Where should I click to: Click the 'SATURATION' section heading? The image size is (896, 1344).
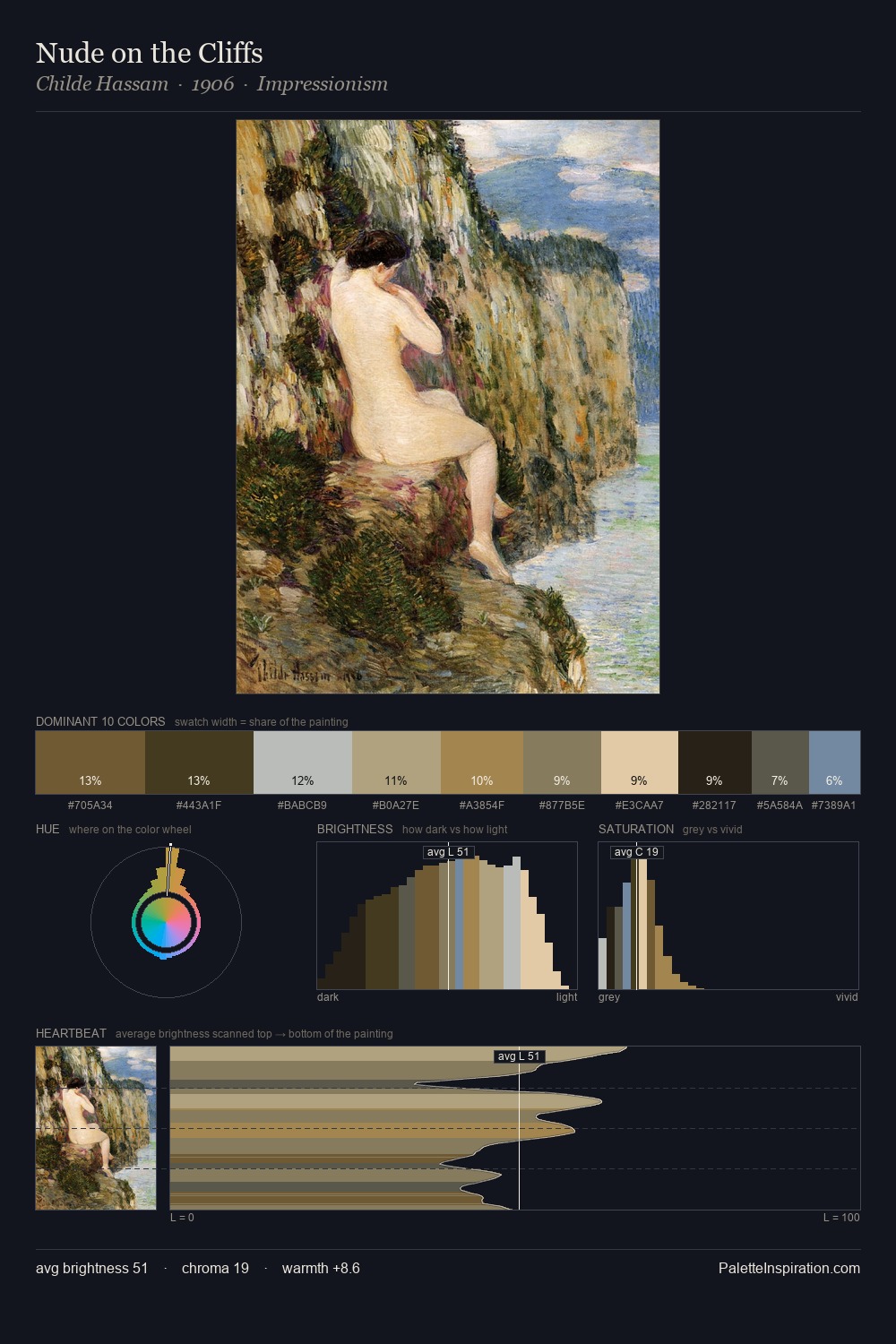636,829
